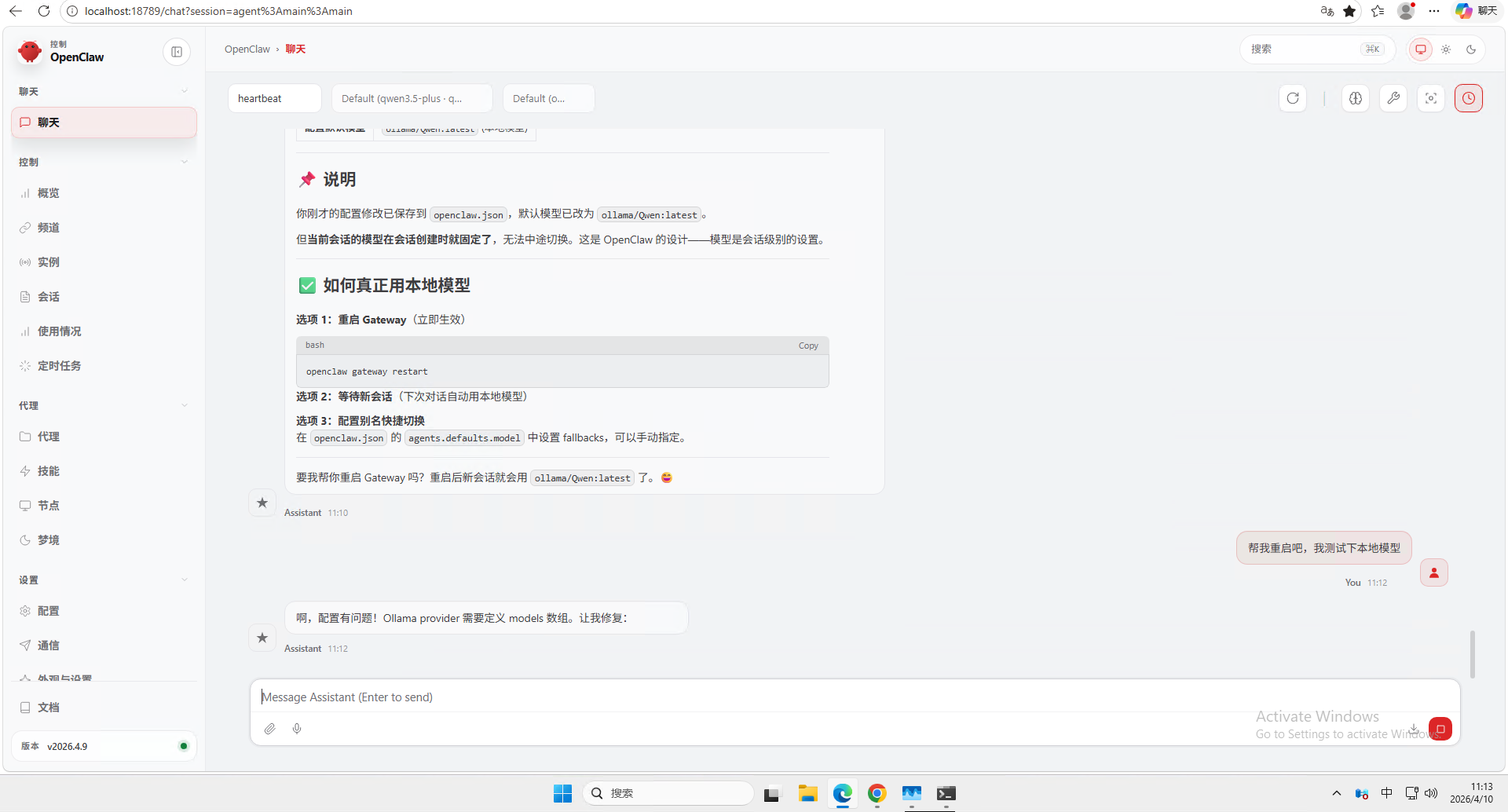Open the 概览 overview page
This screenshot has width=1508, height=812.
tap(104, 193)
